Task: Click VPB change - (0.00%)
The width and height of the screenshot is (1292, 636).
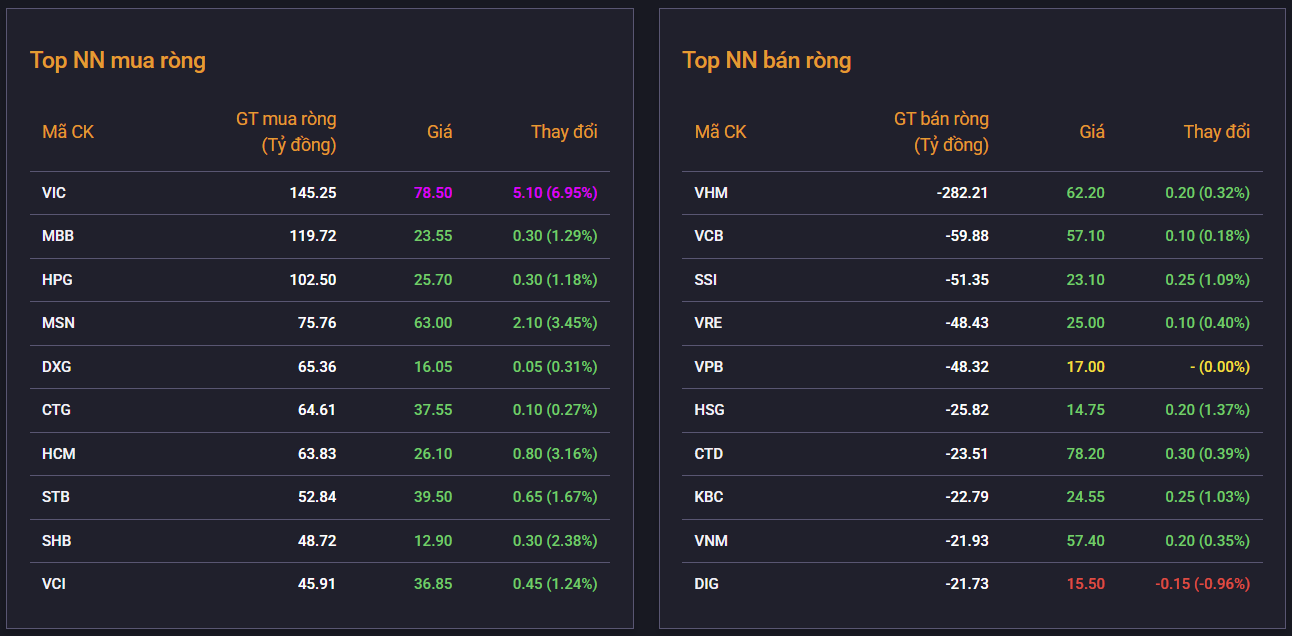Action: 1219,367
